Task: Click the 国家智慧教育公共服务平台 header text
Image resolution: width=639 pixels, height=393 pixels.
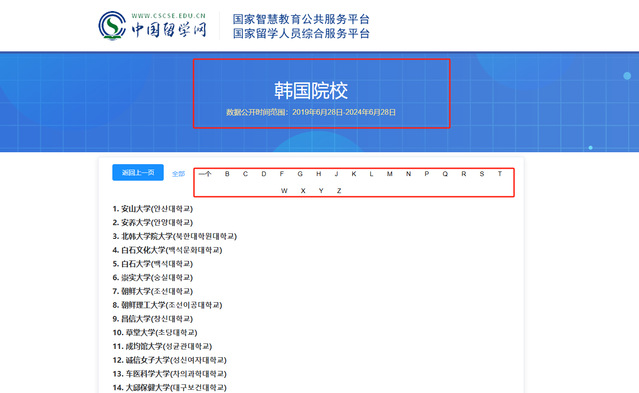Action: [301, 19]
